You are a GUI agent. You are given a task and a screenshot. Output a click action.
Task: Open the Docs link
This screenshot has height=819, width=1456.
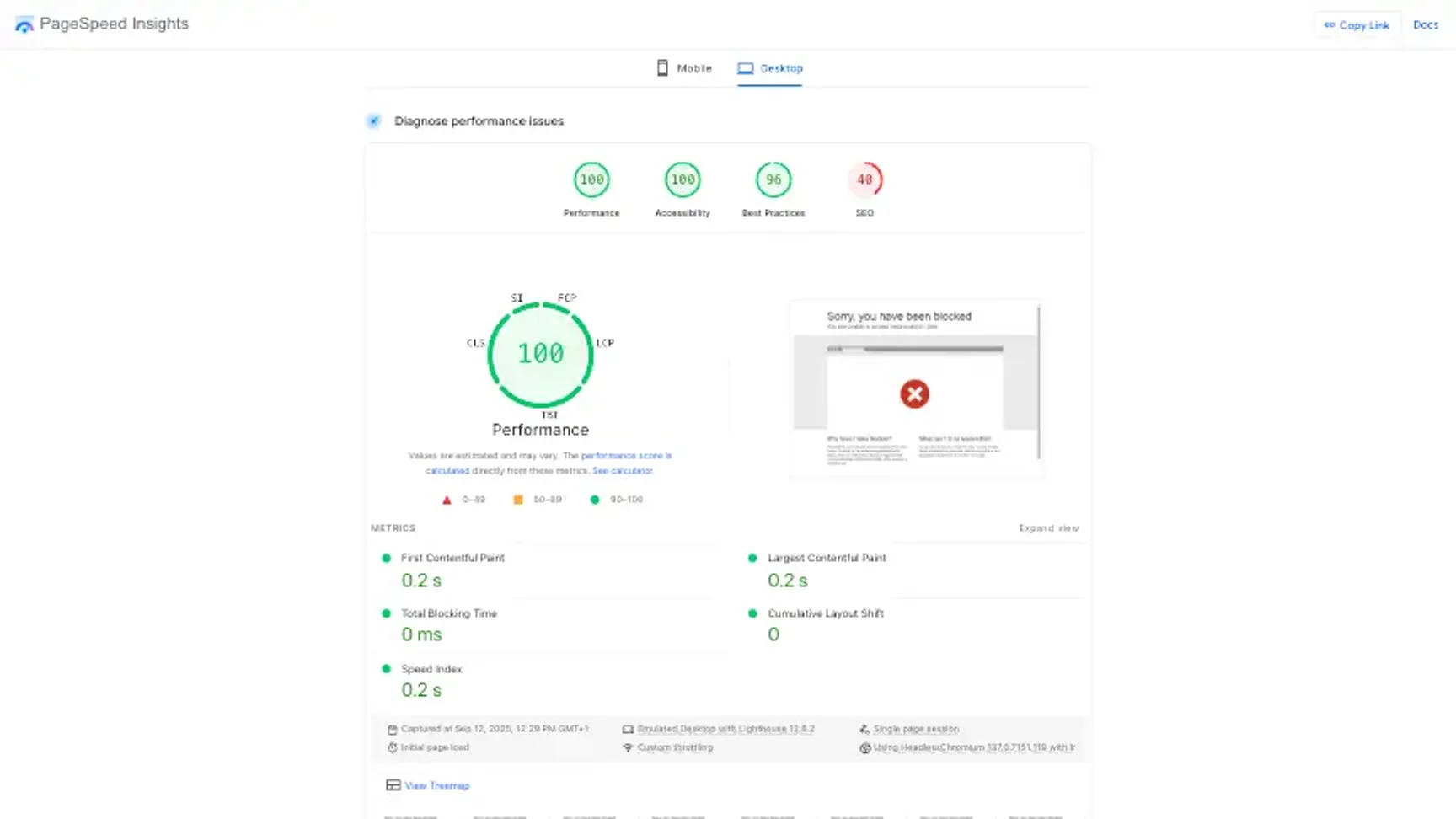(1425, 25)
